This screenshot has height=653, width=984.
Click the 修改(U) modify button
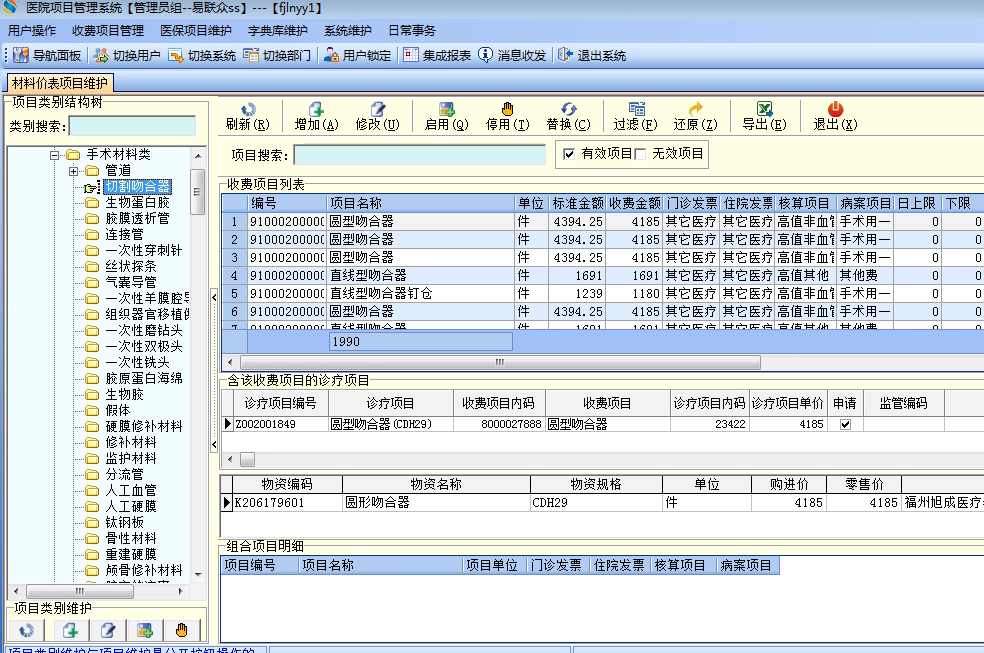tap(377, 117)
